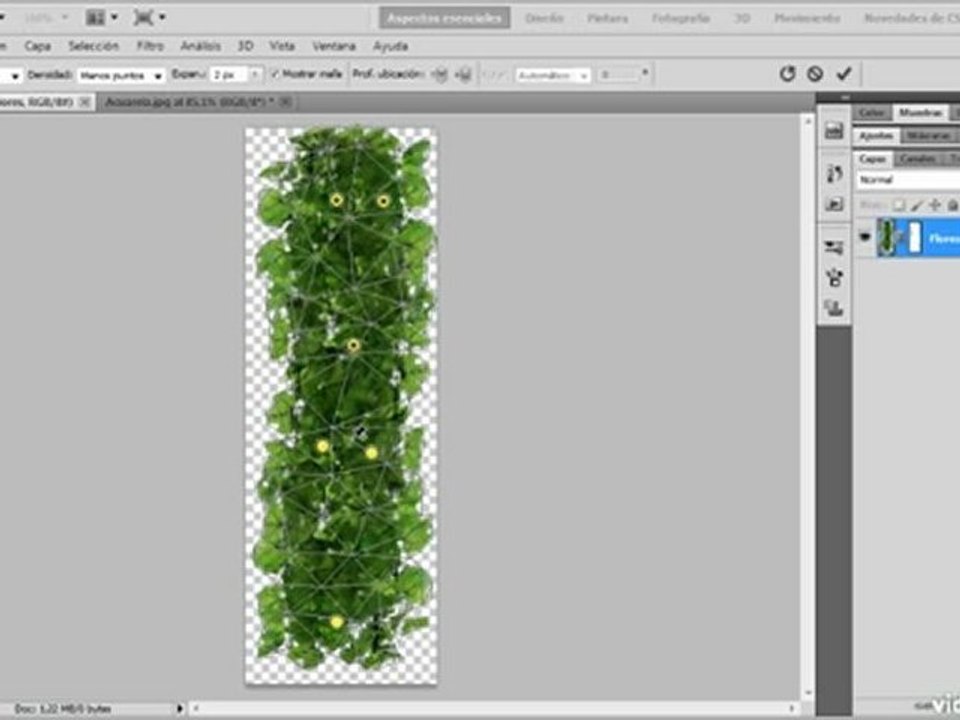Click the lock transparent pixels icon
Screen dimensions: 960x720
point(899,205)
